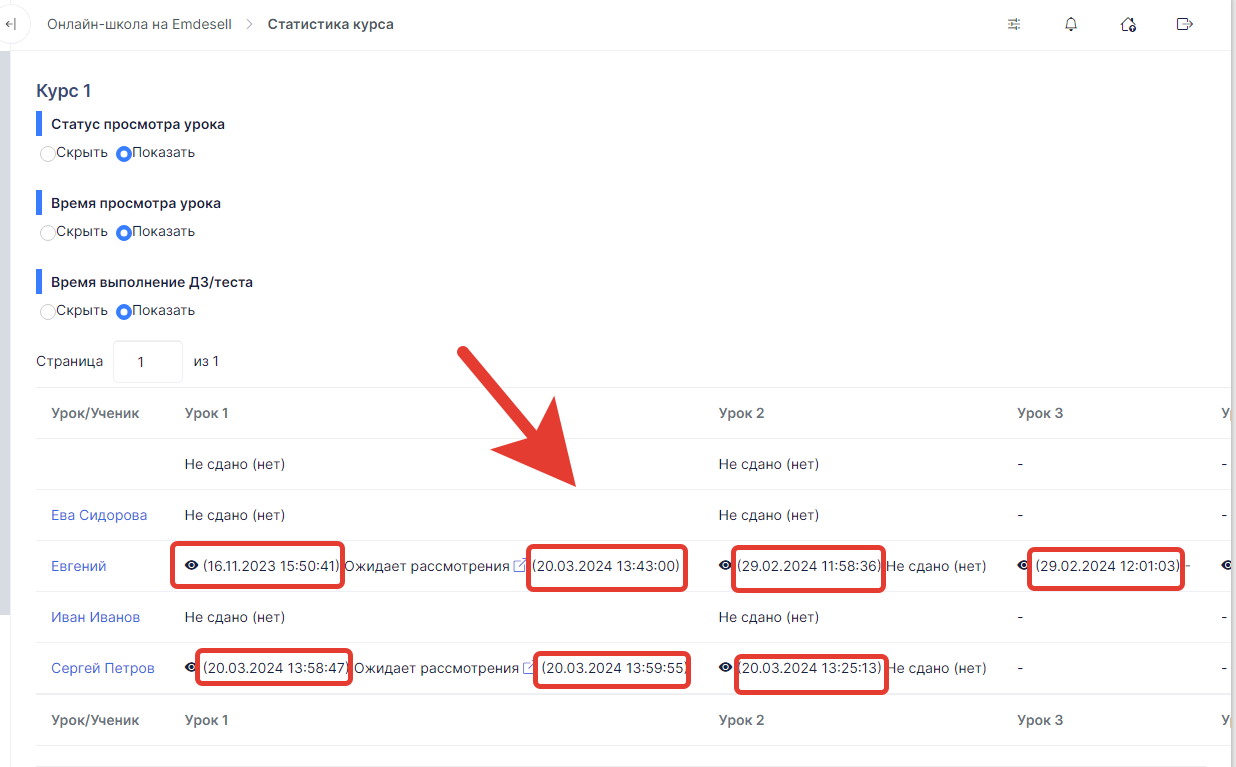Viewport: 1236px width, 767px height.
Task: Click the logout icon in header
Action: (1185, 24)
